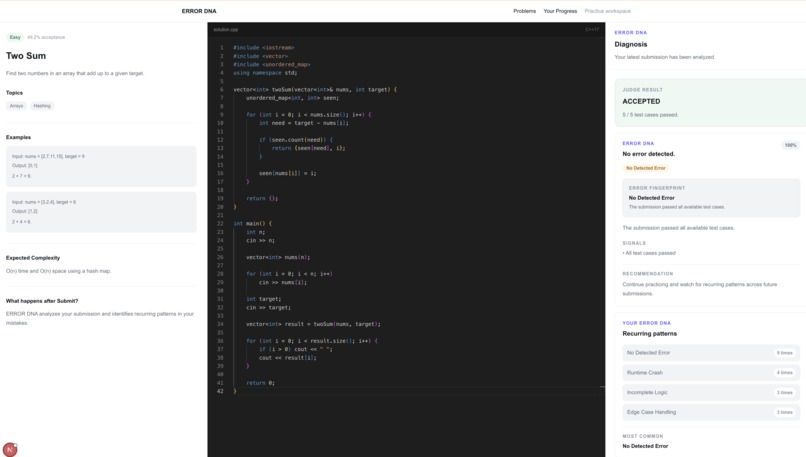The height and width of the screenshot is (457, 806).
Task: Click the 49.2% acceptance text
Action: coord(46,37)
